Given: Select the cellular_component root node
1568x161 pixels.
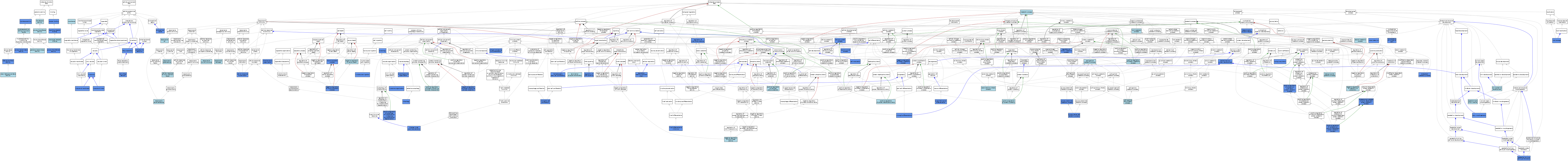Looking at the screenshot, I should 129,2.
